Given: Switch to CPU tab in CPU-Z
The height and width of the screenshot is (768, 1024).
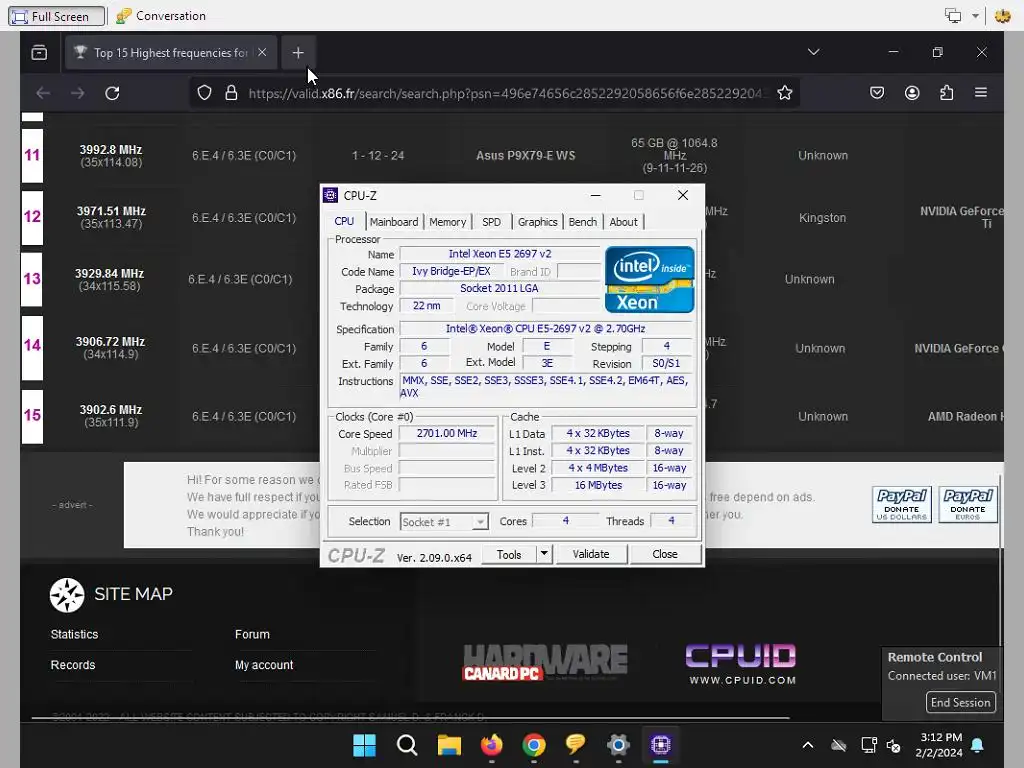Looking at the screenshot, I should (344, 221).
